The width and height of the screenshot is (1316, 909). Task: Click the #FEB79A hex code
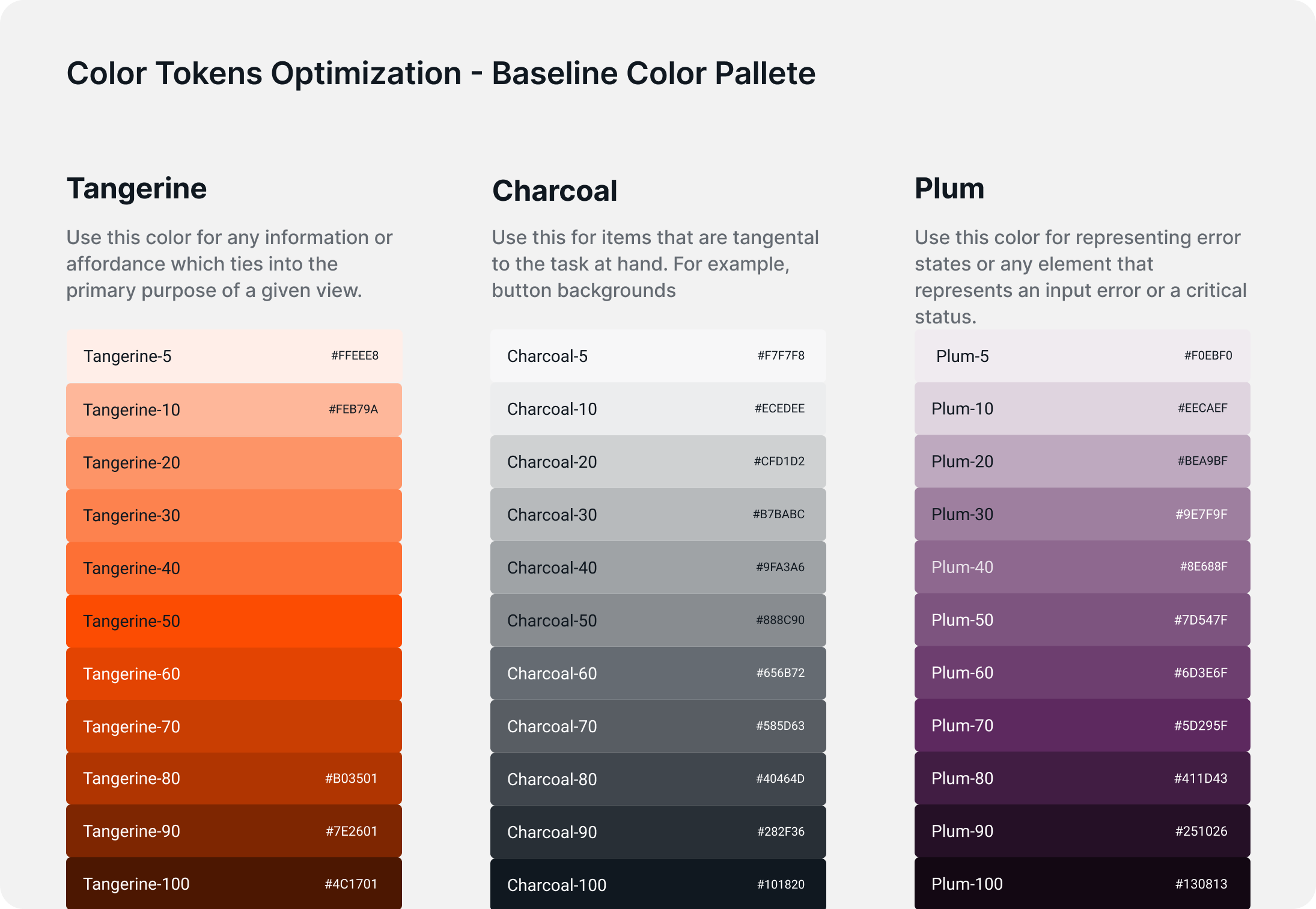coord(353,409)
